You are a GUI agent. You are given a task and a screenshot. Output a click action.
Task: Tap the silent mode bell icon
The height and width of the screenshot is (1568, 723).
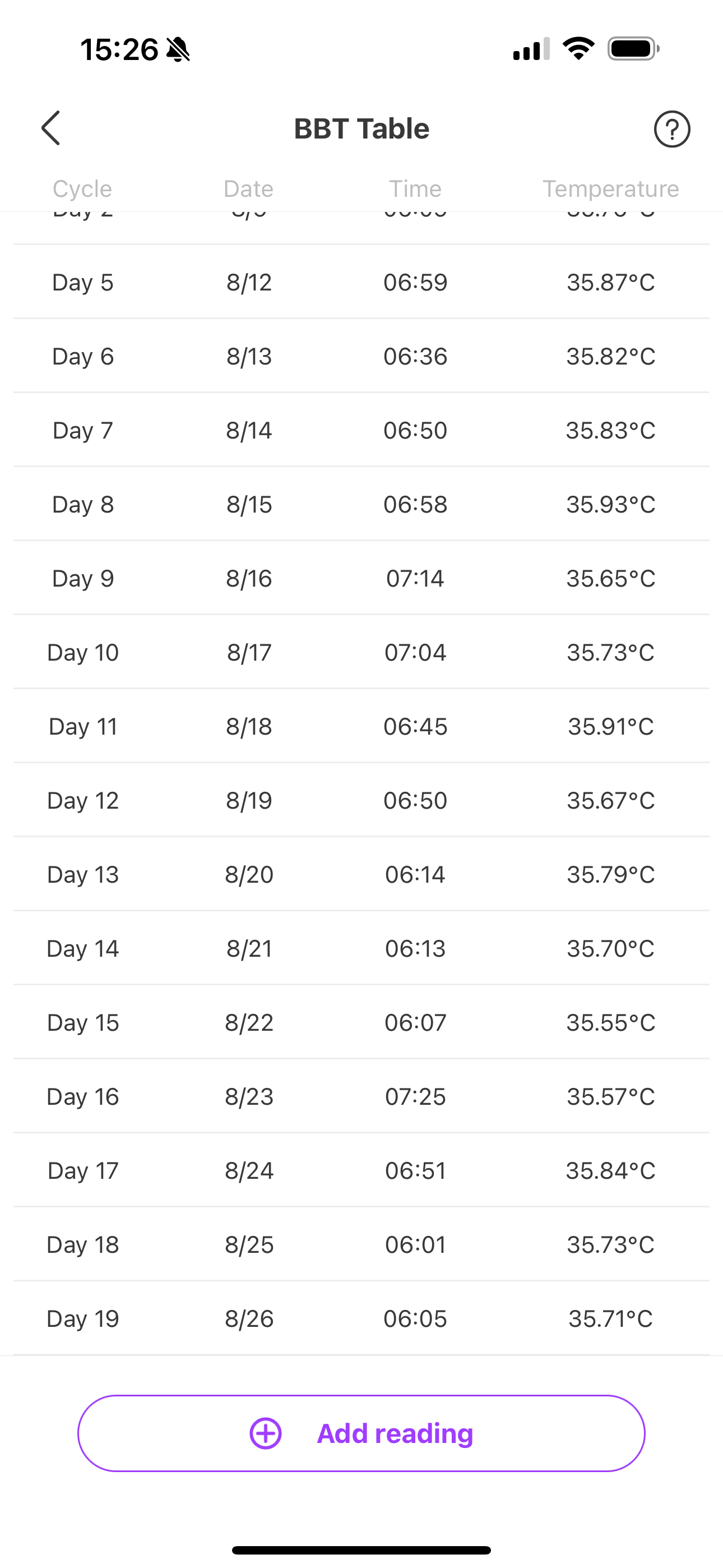(178, 49)
